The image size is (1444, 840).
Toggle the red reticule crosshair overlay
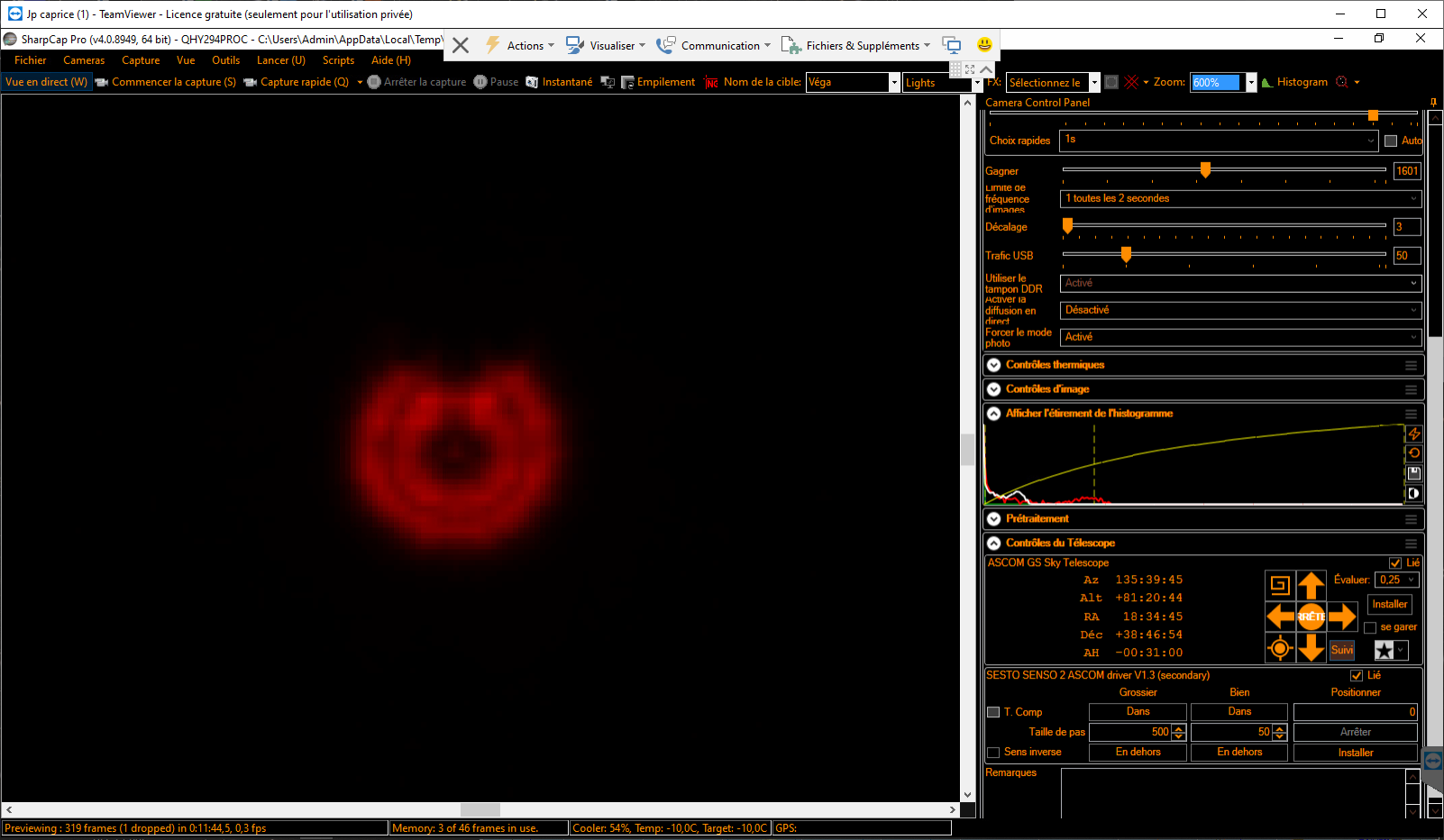tap(1132, 82)
